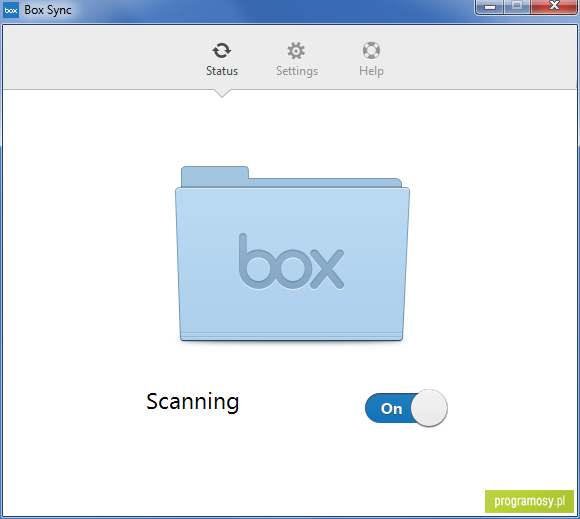This screenshot has height=519, width=580.
Task: Click the Box Sync title bar logo
Action: [x=11, y=10]
